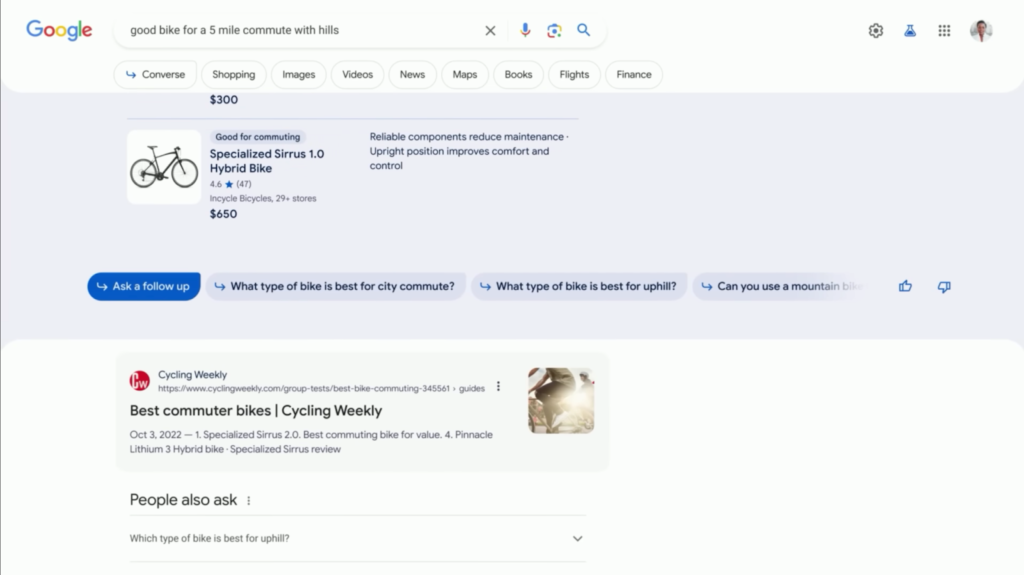Open Google Lens image search
The width and height of the screenshot is (1024, 575).
(x=554, y=30)
